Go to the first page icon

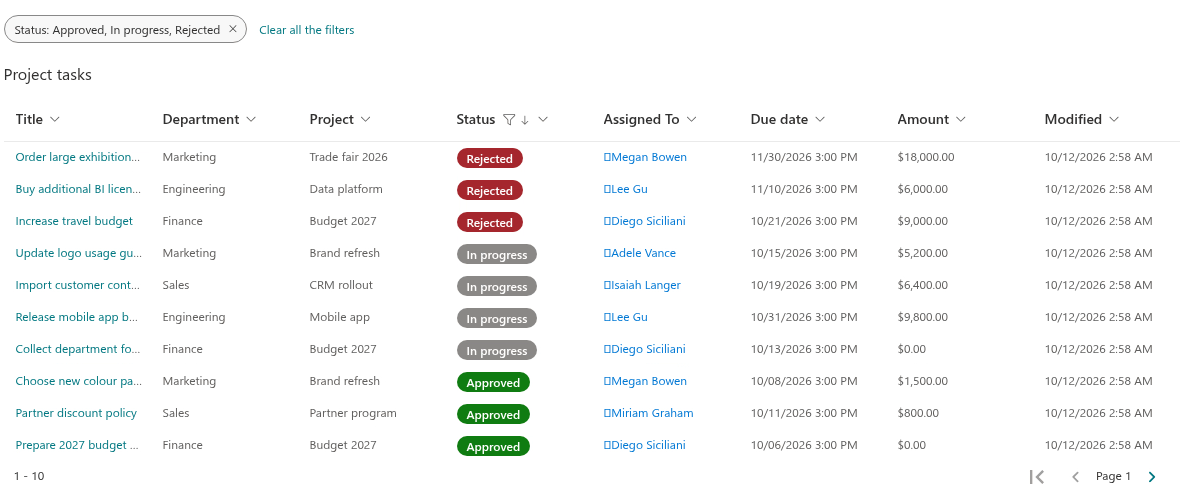point(1036,477)
